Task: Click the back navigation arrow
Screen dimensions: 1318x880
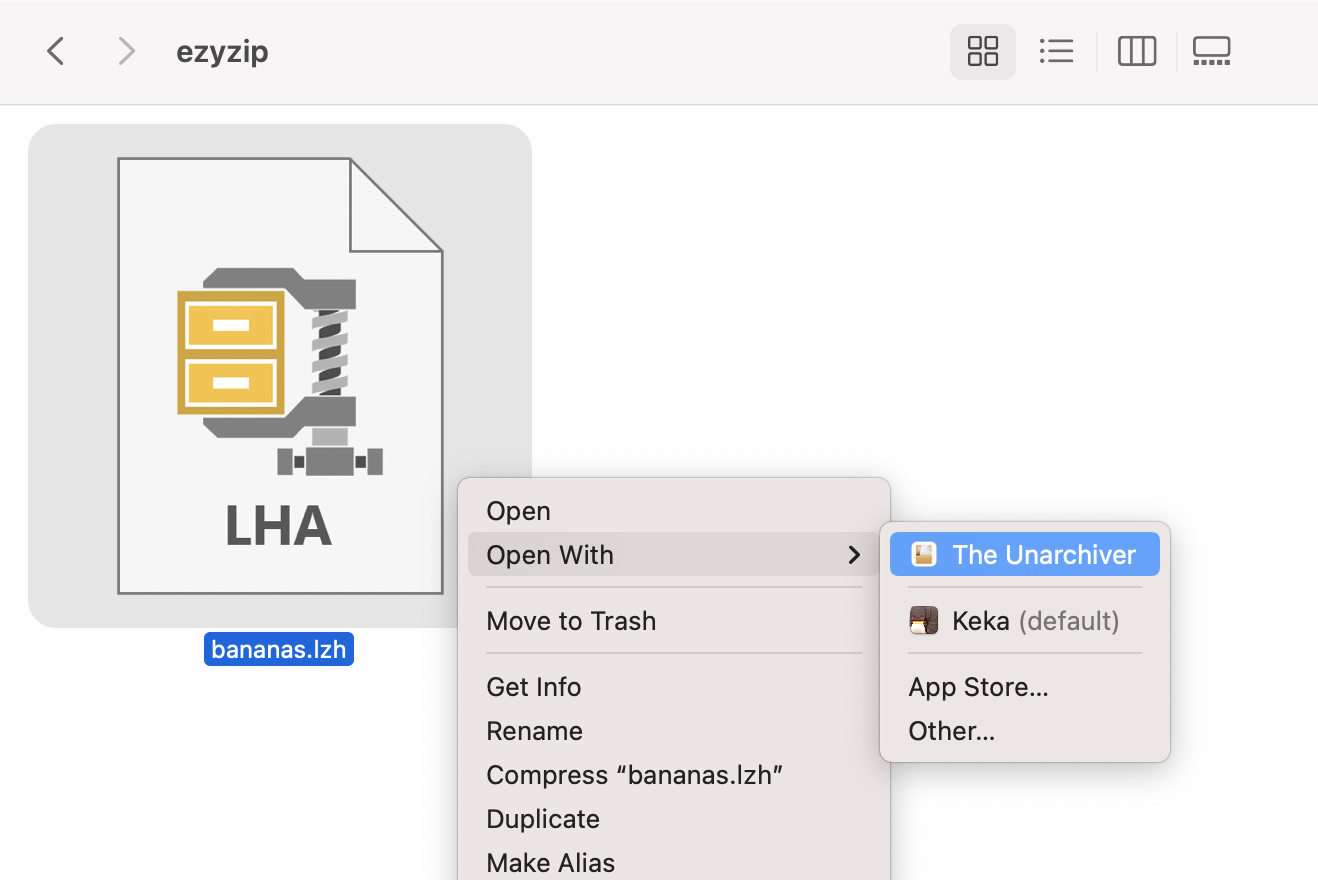Action: 55,51
